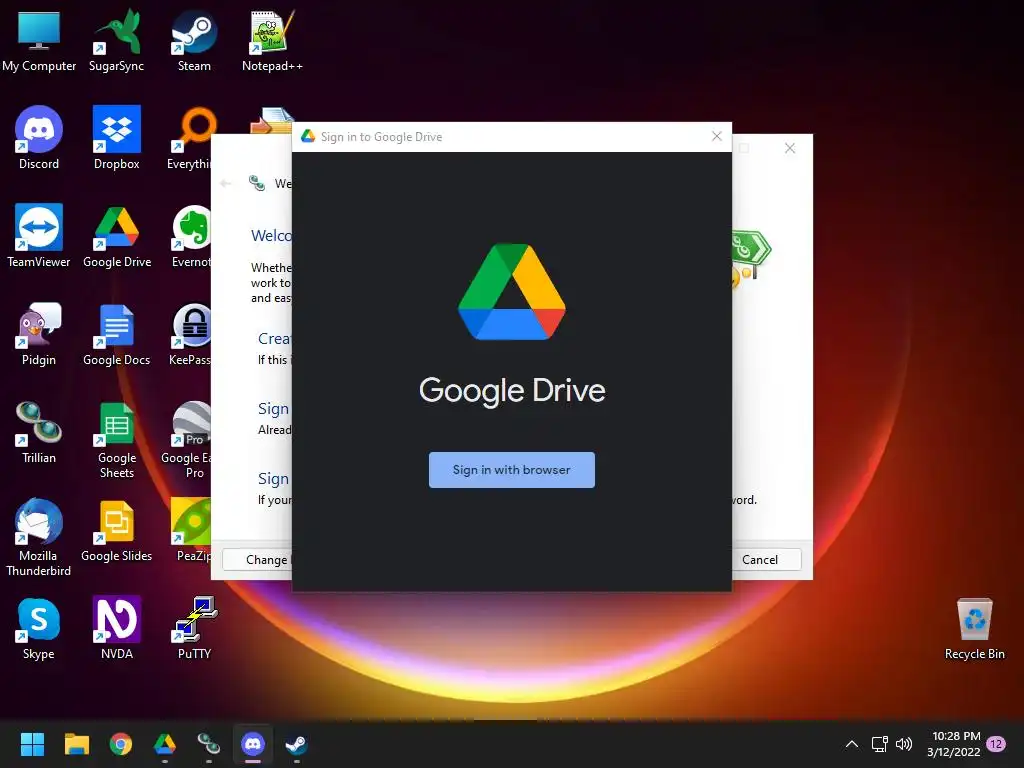1024x768 pixels.
Task: Switch to Steam on the taskbar
Action: pyautogui.click(x=296, y=744)
